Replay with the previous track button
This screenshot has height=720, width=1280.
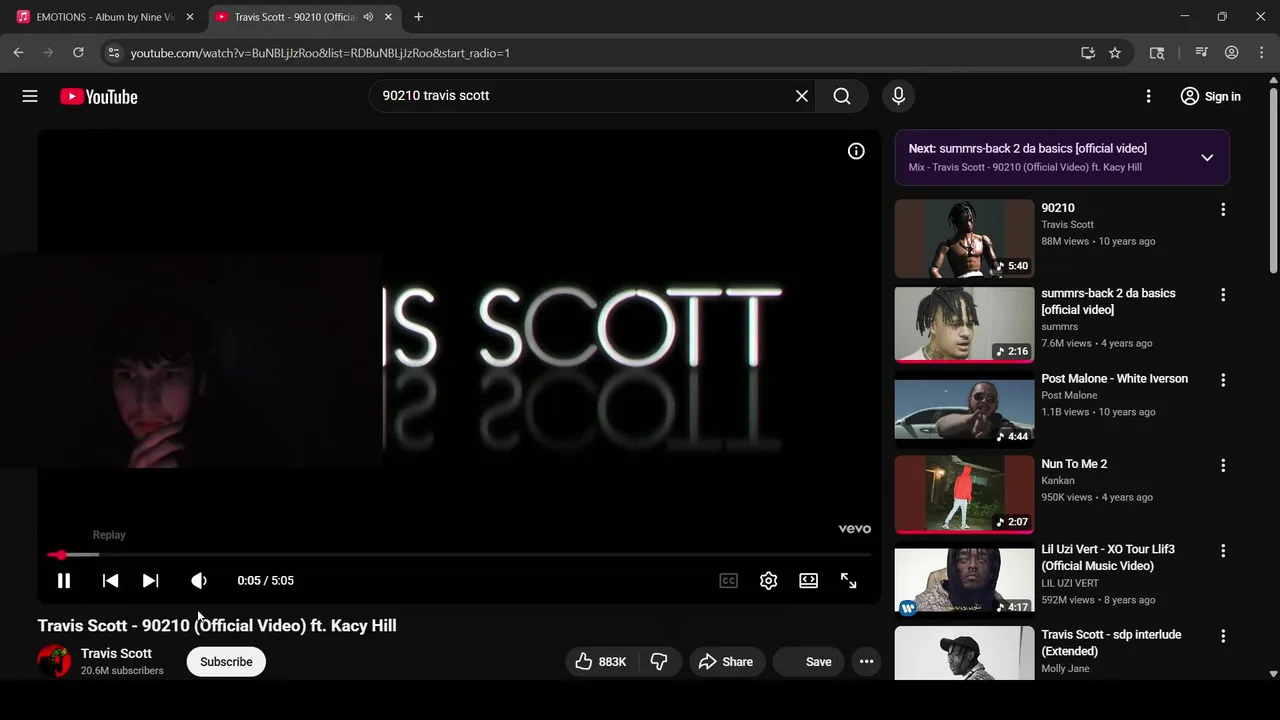click(x=110, y=581)
